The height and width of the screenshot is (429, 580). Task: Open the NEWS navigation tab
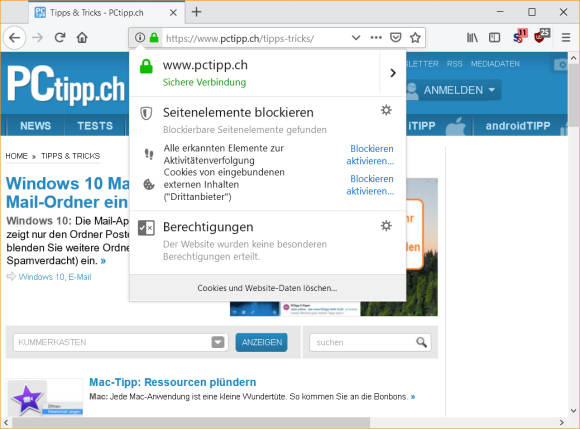coord(36,126)
